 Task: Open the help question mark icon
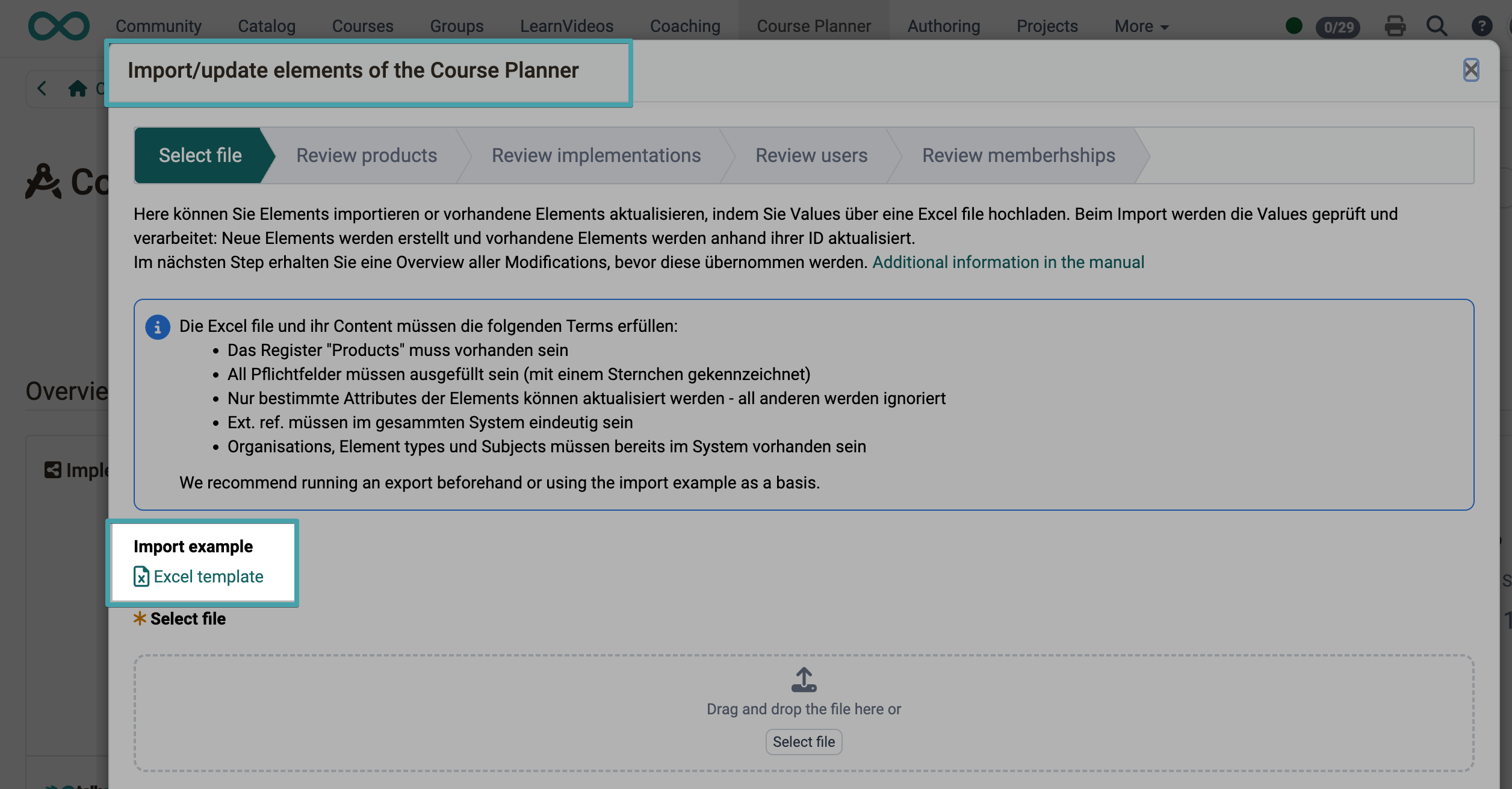pyautogui.click(x=1481, y=26)
